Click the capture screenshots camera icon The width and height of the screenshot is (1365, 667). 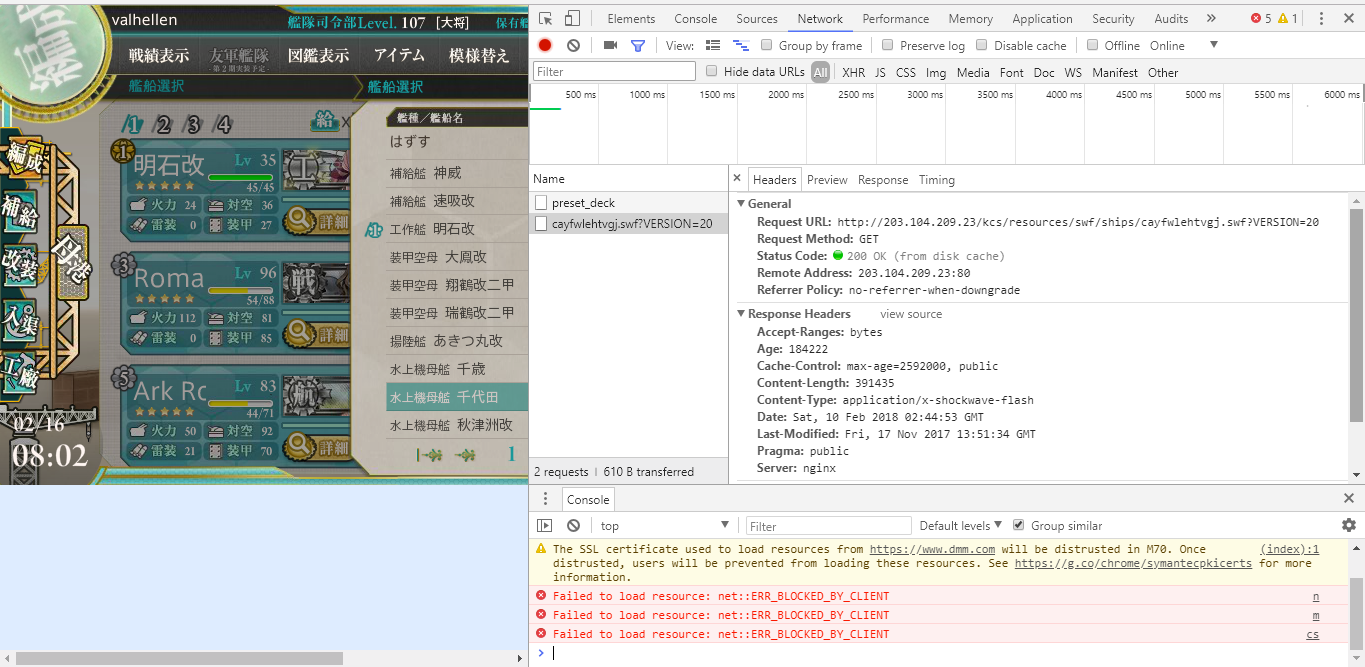[610, 45]
